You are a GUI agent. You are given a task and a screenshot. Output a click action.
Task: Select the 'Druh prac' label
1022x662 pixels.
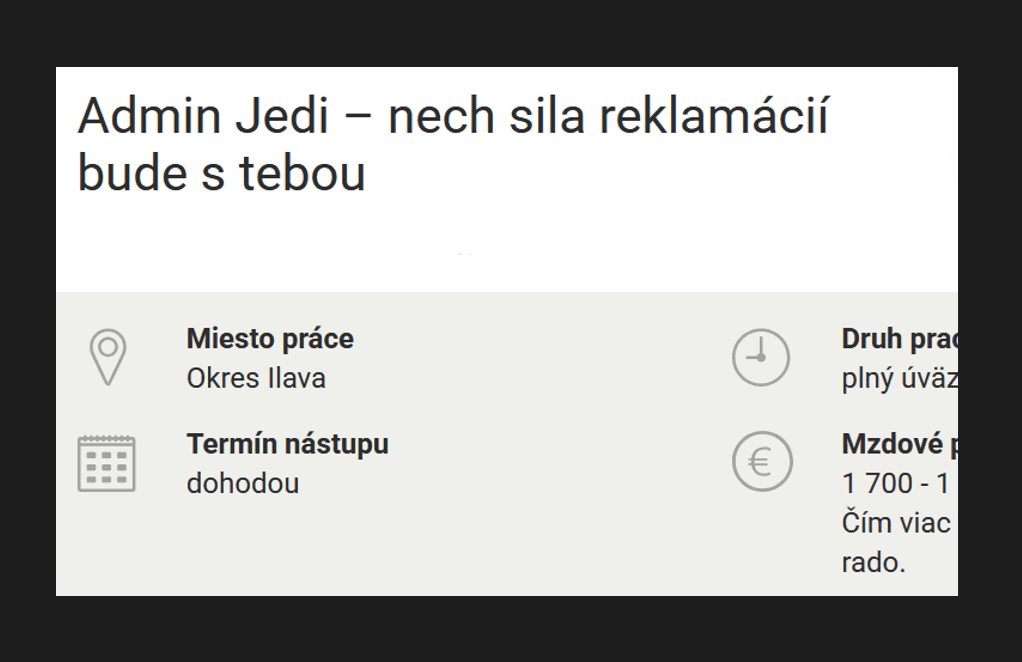click(x=899, y=339)
